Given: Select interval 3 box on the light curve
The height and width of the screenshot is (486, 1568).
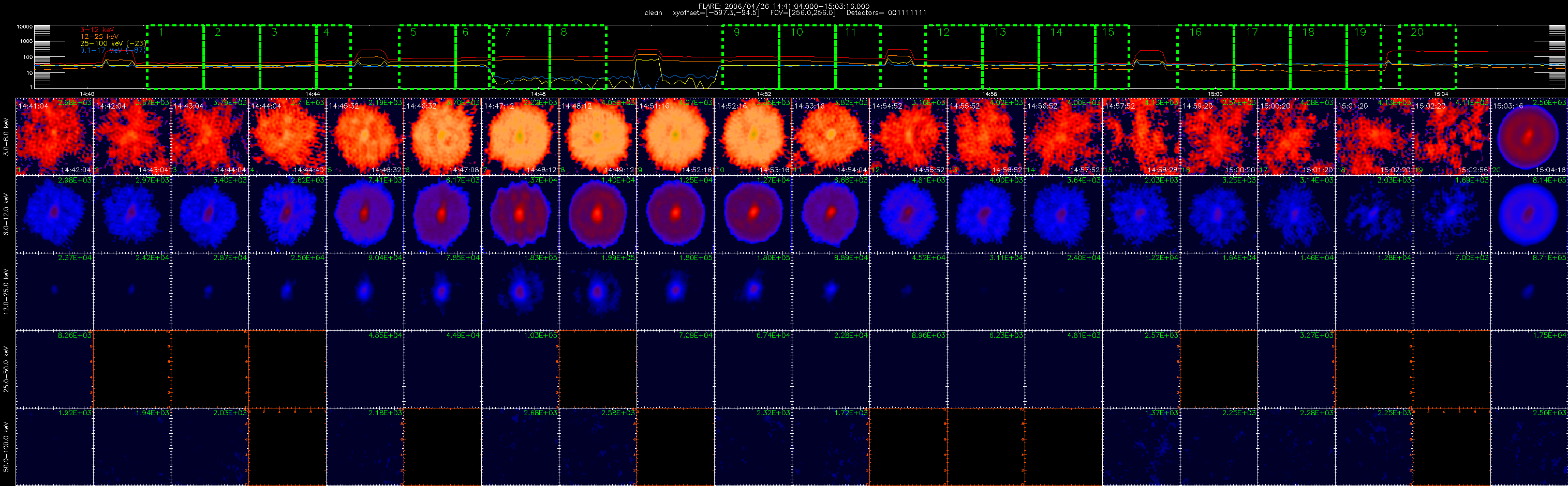Looking at the screenshot, I should pyautogui.click(x=288, y=57).
